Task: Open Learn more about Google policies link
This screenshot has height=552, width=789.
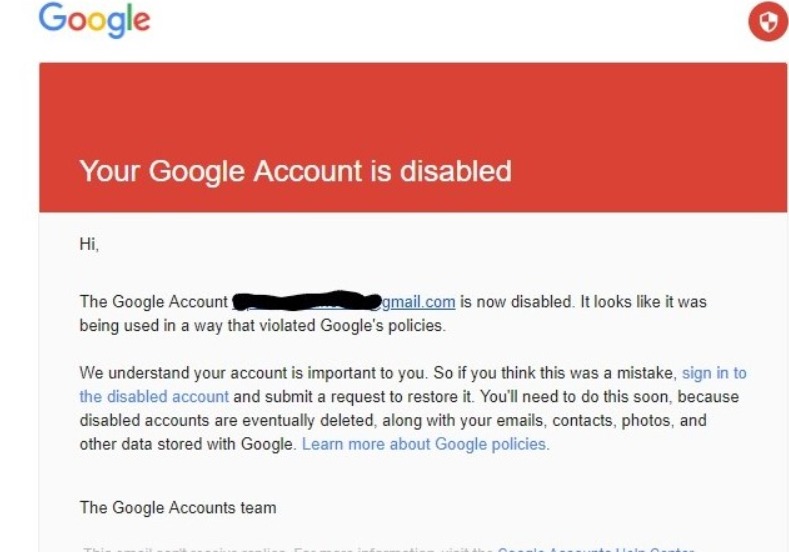Action: pos(425,444)
